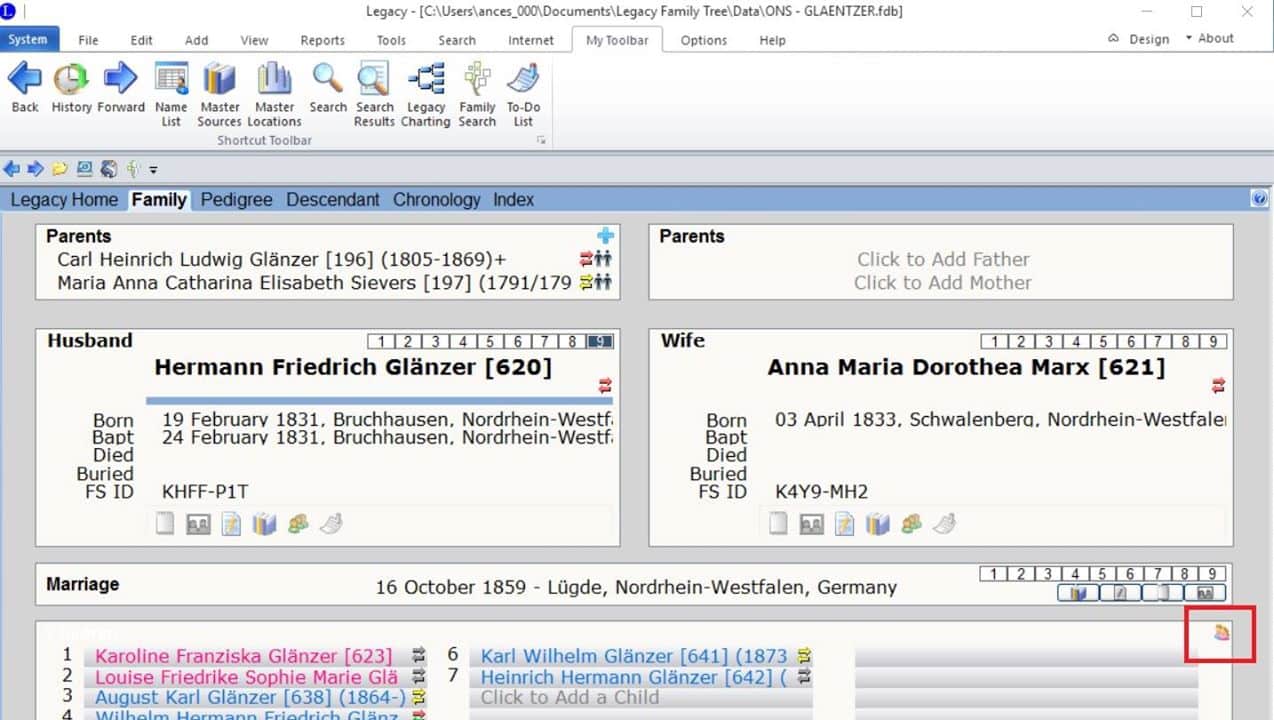Viewport: 1274px width, 720px height.
Task: Switch to the Chronology view tab
Action: 436,199
